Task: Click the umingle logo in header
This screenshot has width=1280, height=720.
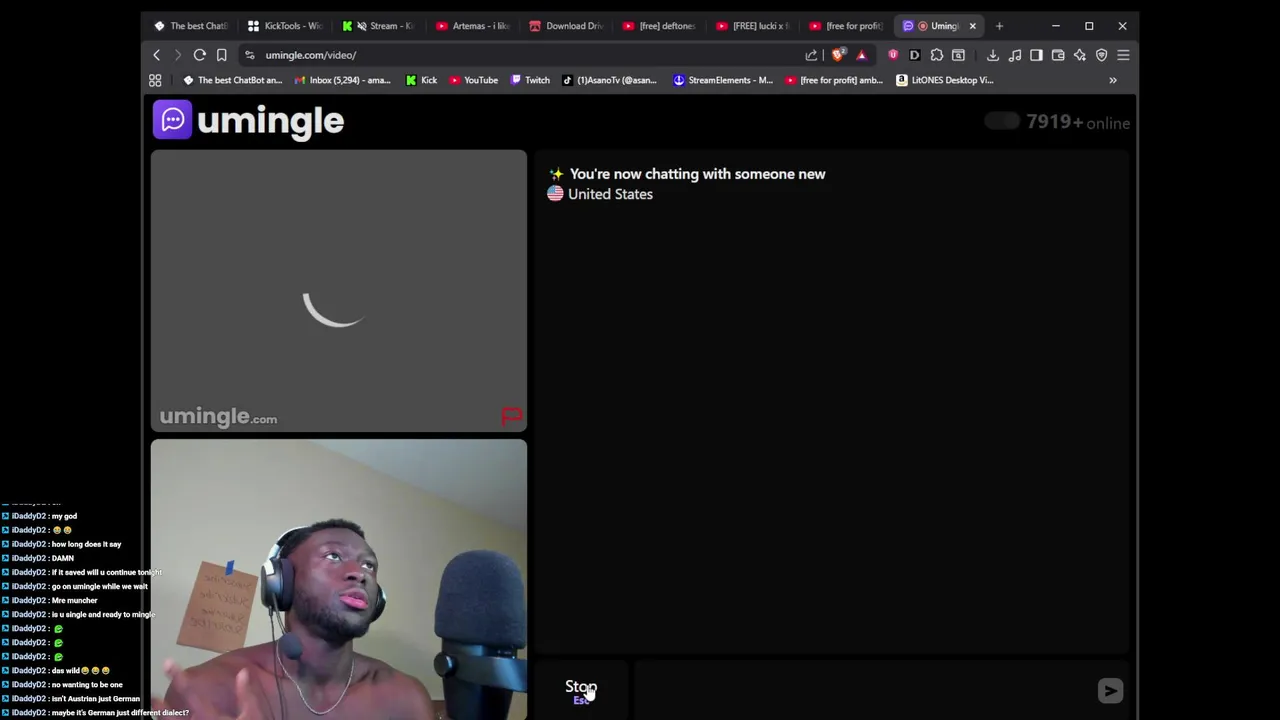Action: point(248,120)
